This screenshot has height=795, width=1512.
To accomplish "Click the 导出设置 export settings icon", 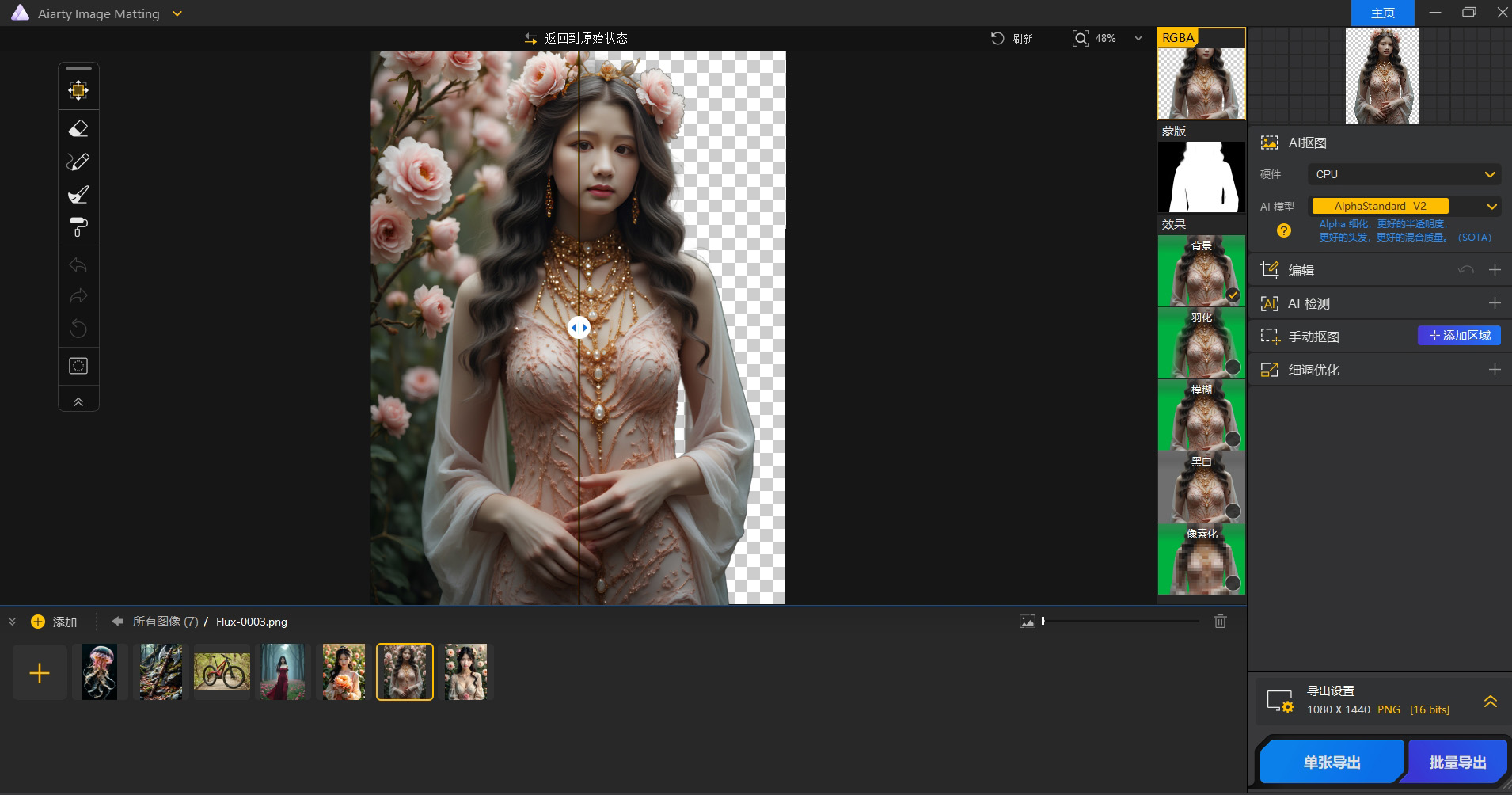I will pos(1279,701).
